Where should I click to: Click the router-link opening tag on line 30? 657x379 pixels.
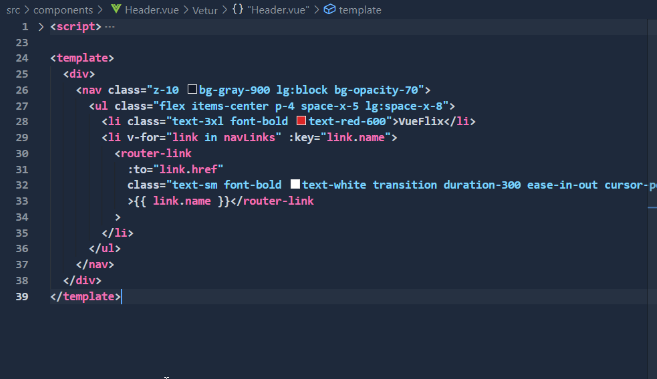[x=153, y=153]
